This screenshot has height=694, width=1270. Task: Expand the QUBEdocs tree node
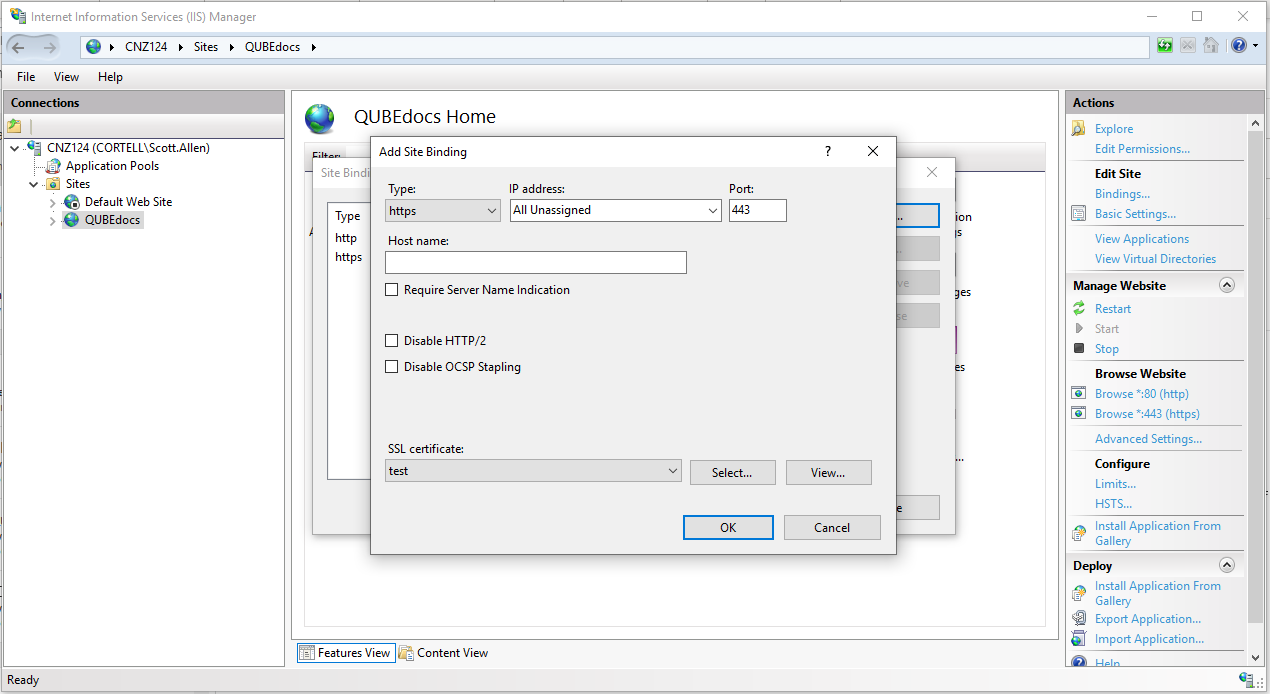point(53,220)
